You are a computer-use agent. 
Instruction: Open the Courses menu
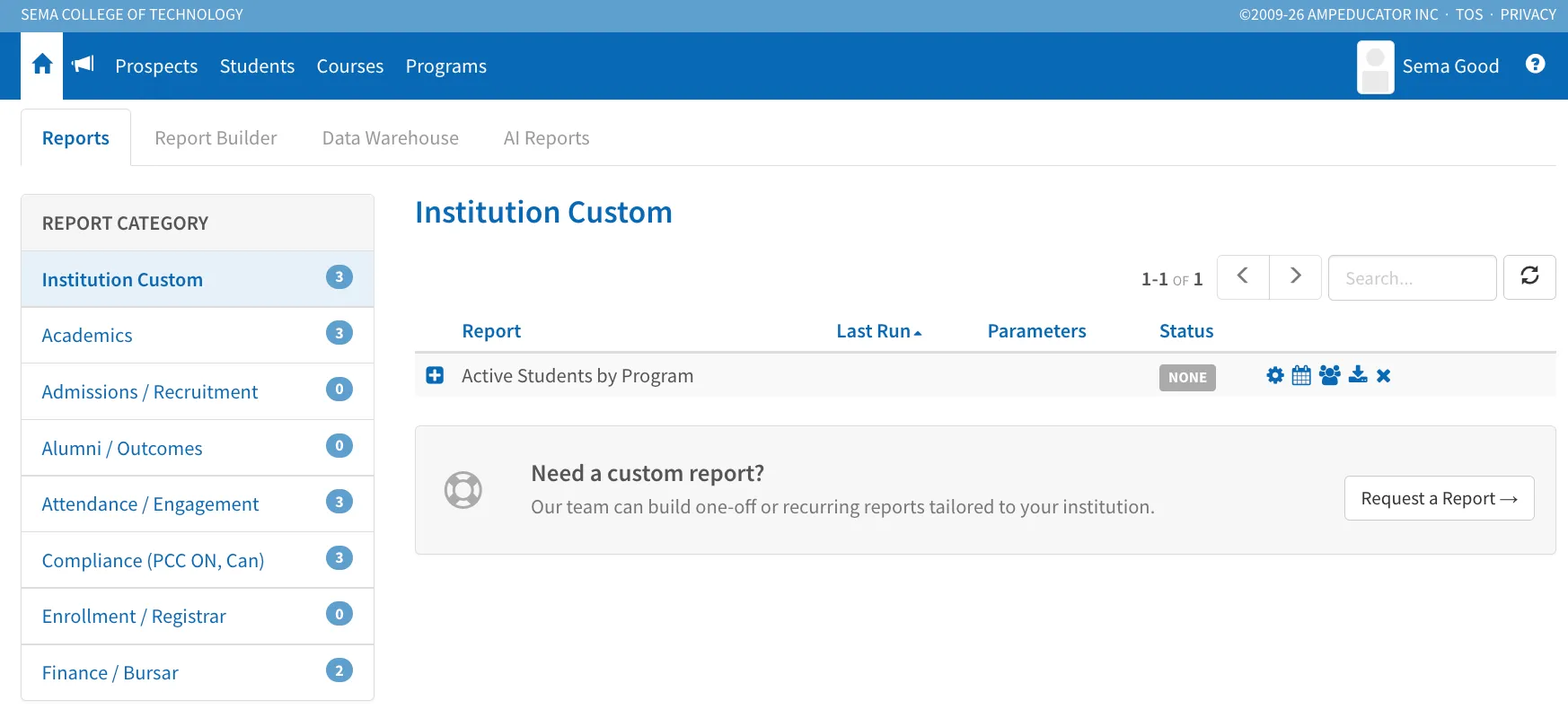click(350, 66)
